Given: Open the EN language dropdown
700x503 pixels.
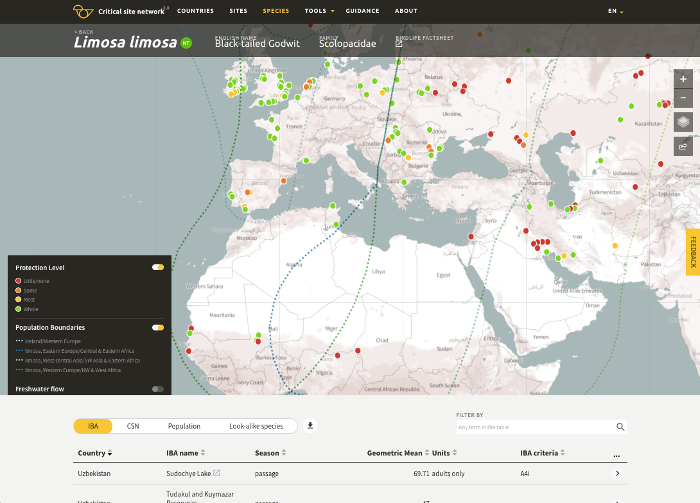Looking at the screenshot, I should [x=615, y=11].
